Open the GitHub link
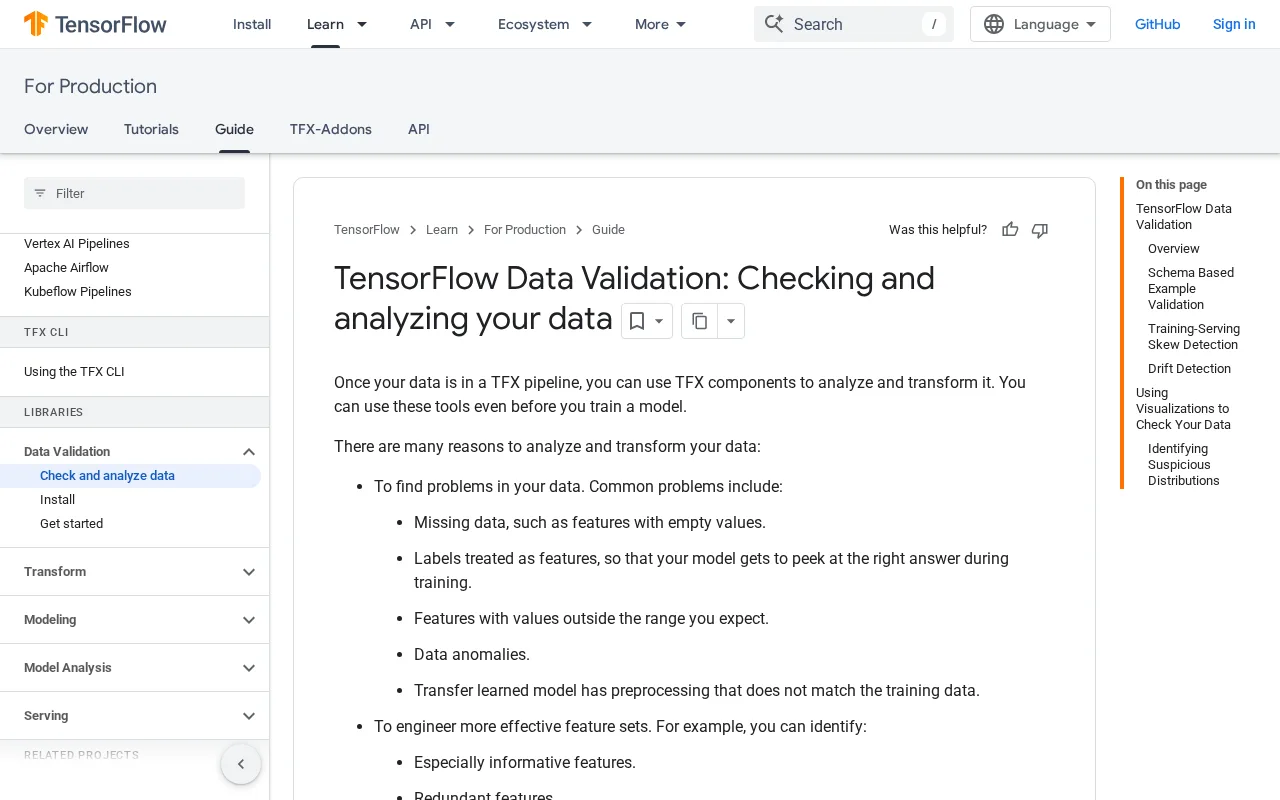Screen dimensions: 1280x800 coord(1158,24)
